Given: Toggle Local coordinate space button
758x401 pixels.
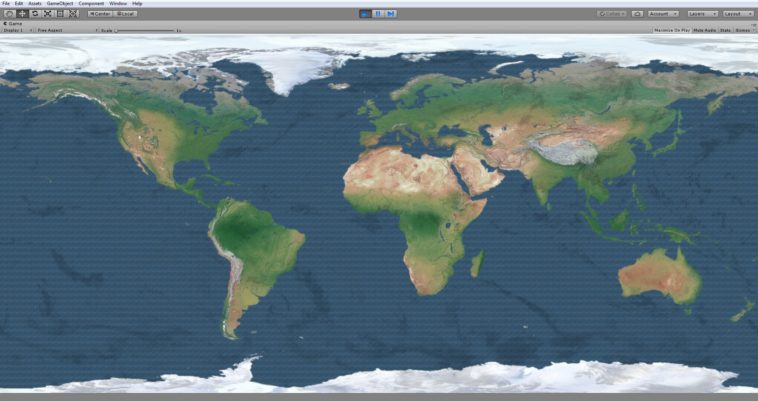Looking at the screenshot, I should 125,14.
